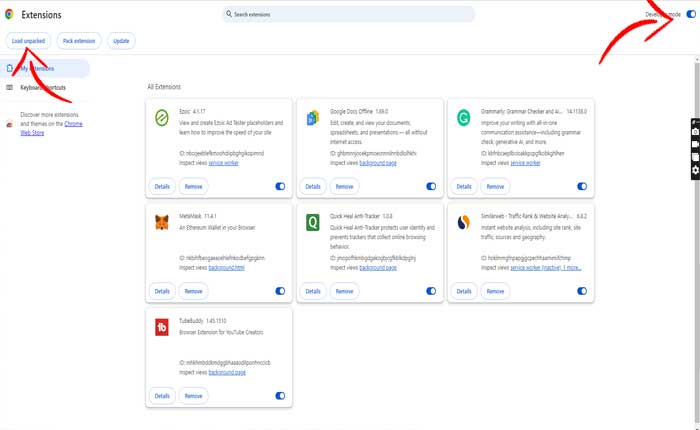Open My extensions in the sidebar

[x=45, y=68]
